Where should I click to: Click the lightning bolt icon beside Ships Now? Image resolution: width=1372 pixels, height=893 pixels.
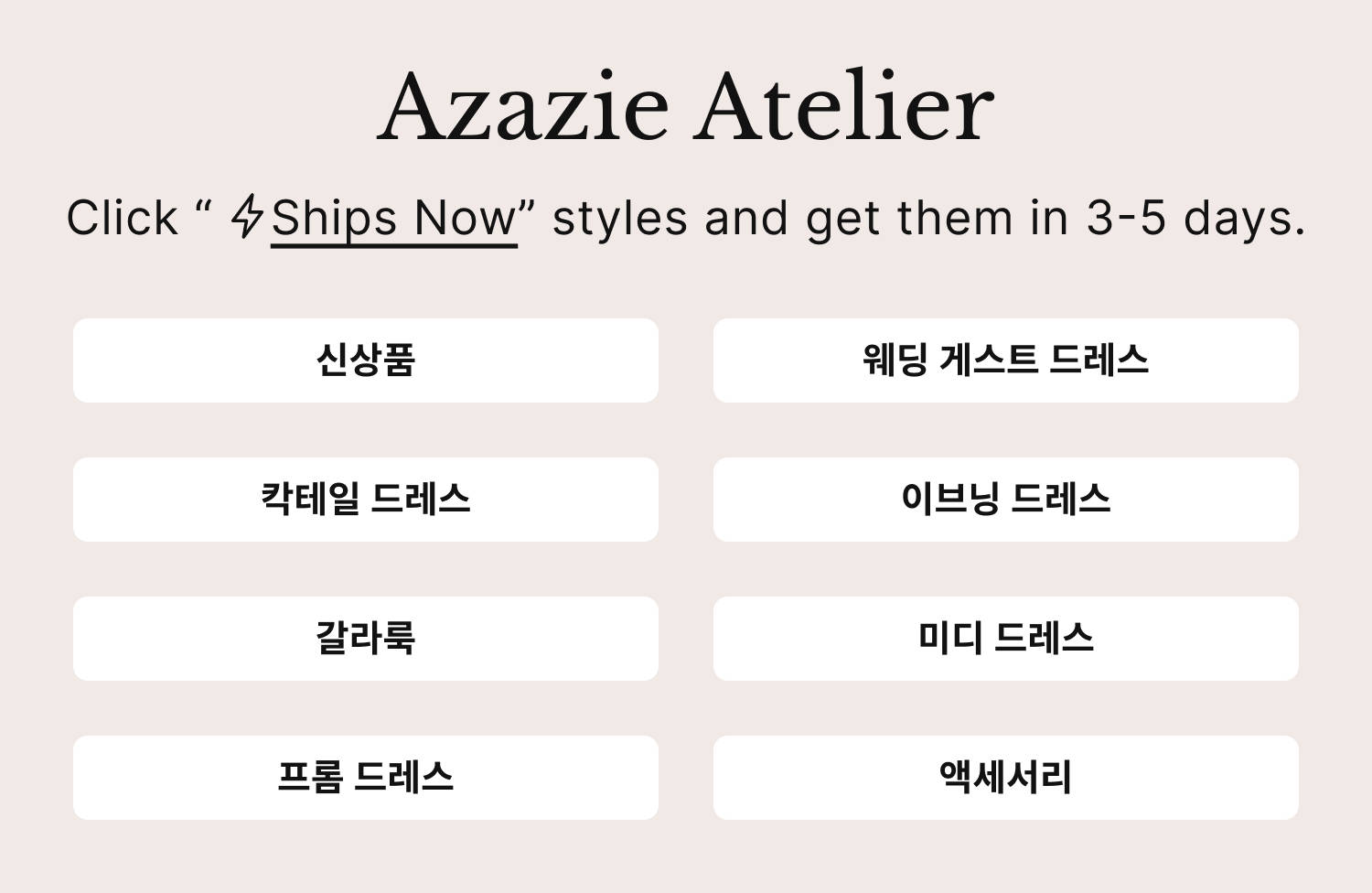pyautogui.click(x=247, y=217)
